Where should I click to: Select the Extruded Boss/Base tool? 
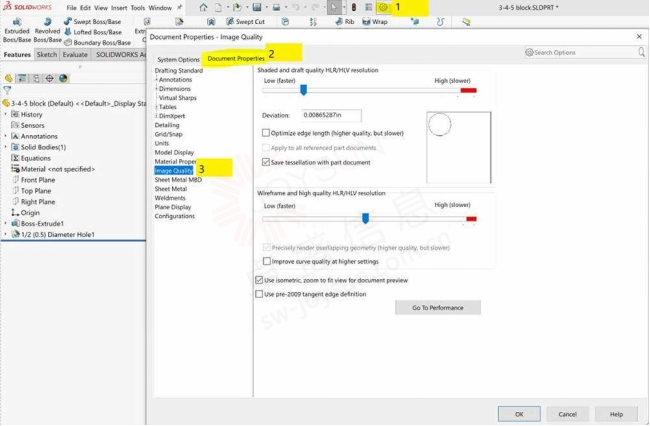click(x=17, y=30)
